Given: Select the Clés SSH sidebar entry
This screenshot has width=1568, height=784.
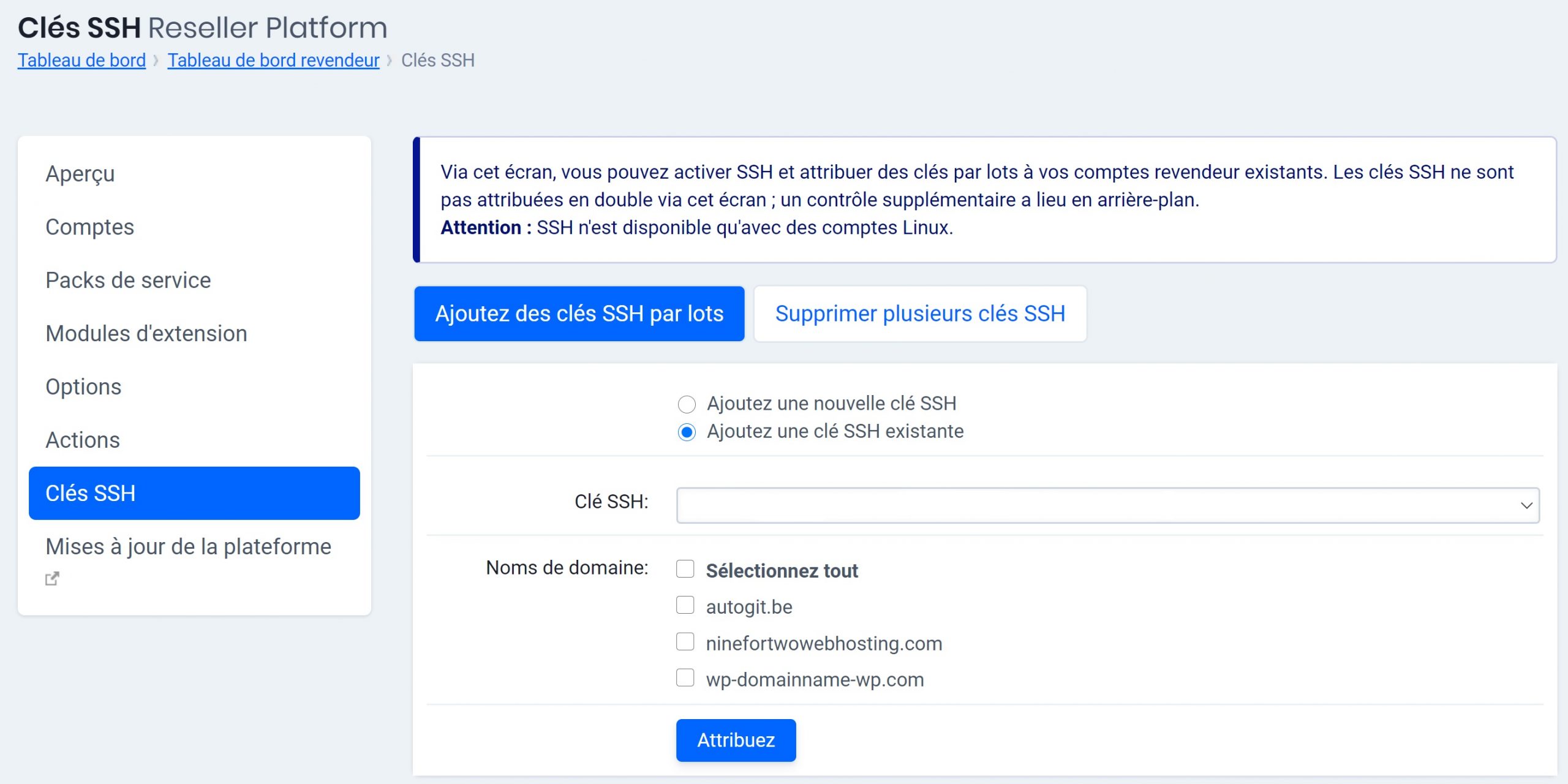Looking at the screenshot, I should (x=91, y=493).
